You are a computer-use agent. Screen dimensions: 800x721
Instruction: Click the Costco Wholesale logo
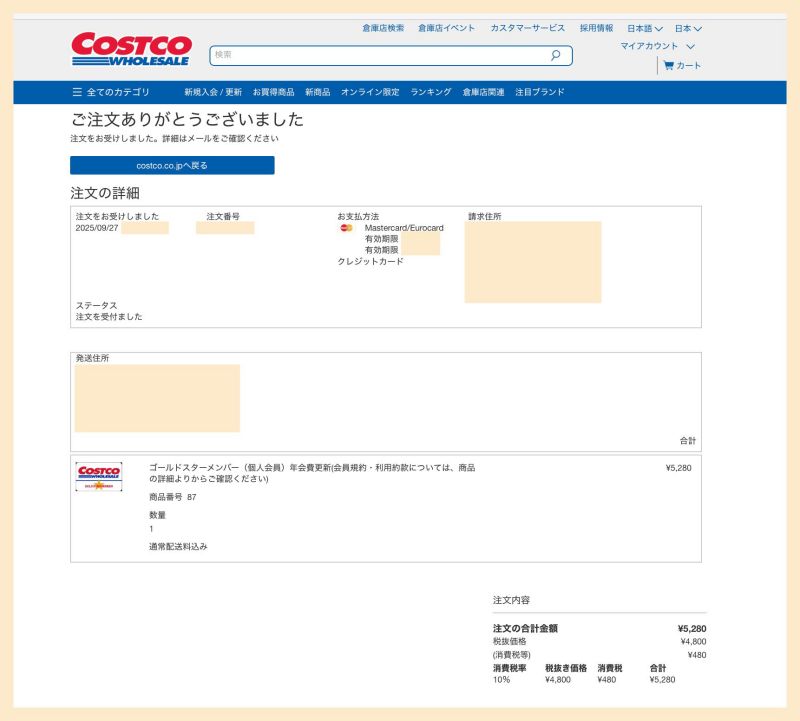tap(131, 50)
